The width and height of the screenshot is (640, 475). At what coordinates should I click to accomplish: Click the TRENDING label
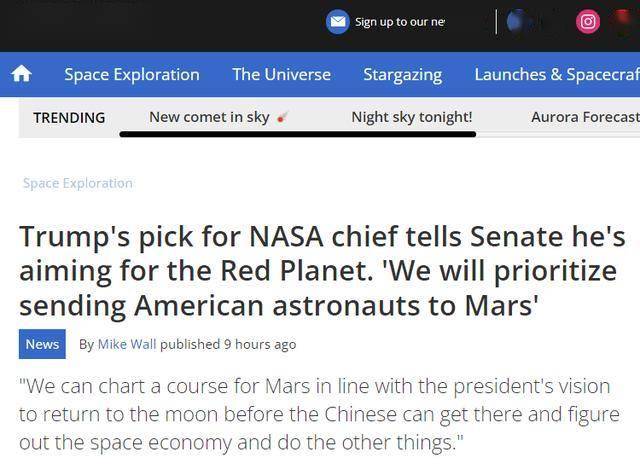tap(69, 118)
